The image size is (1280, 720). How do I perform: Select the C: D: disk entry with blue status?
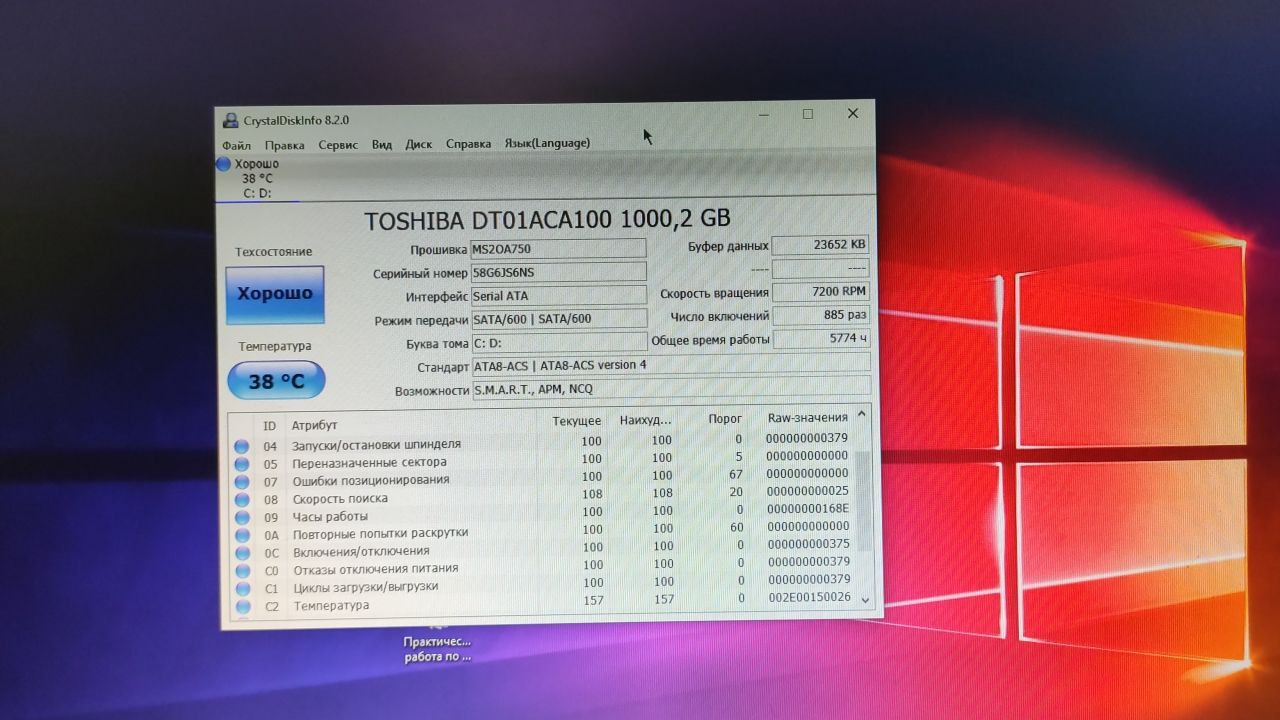click(x=258, y=178)
